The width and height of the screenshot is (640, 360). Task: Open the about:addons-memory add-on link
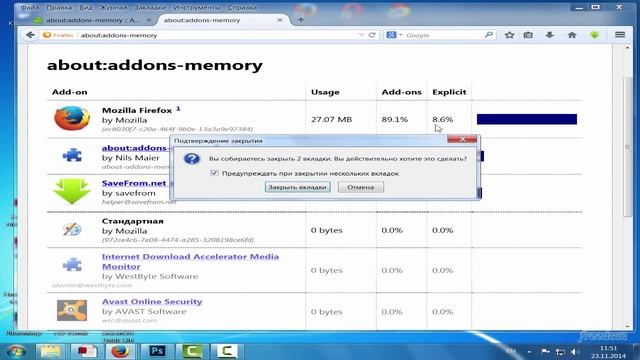(136, 148)
